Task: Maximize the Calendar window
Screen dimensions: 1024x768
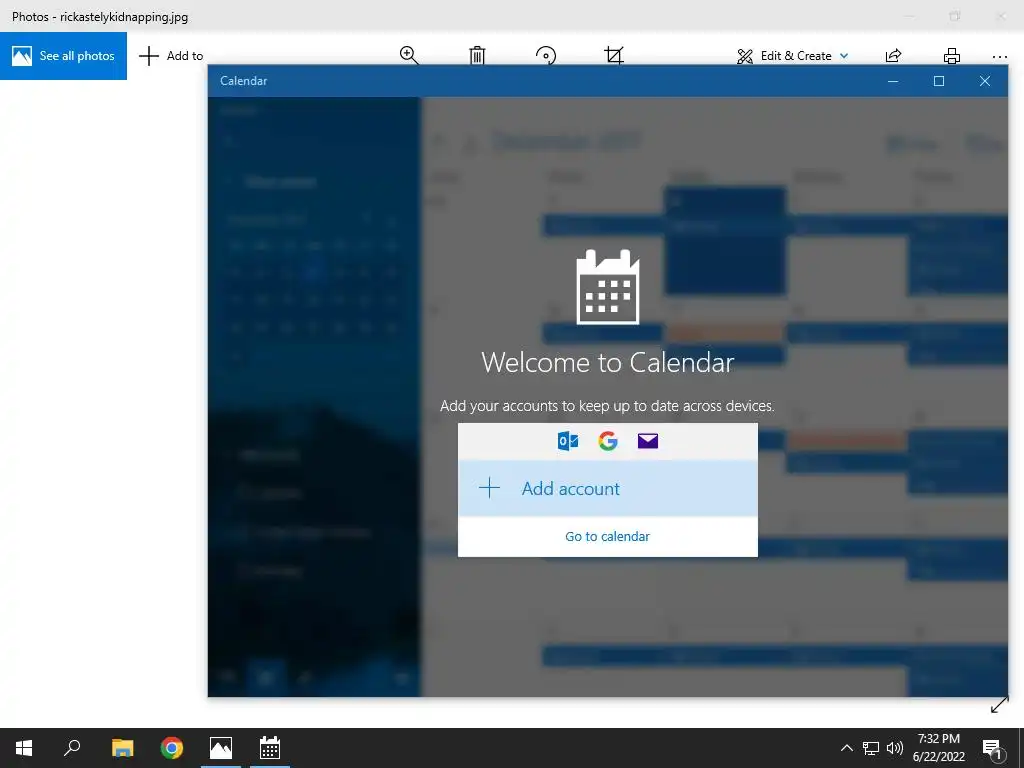Action: click(938, 81)
